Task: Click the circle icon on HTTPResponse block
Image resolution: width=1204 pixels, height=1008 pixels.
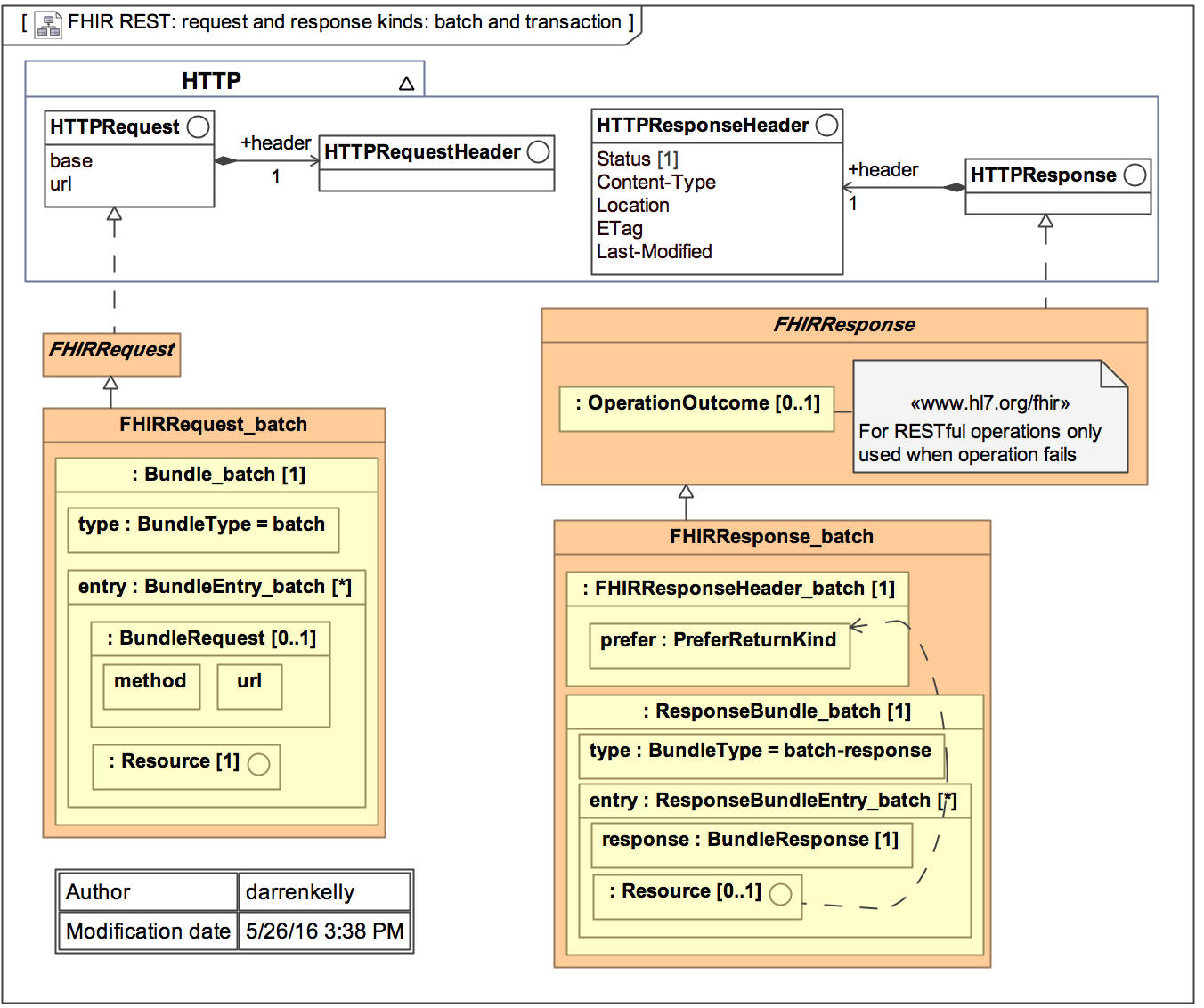Action: pyautogui.click(x=1135, y=175)
